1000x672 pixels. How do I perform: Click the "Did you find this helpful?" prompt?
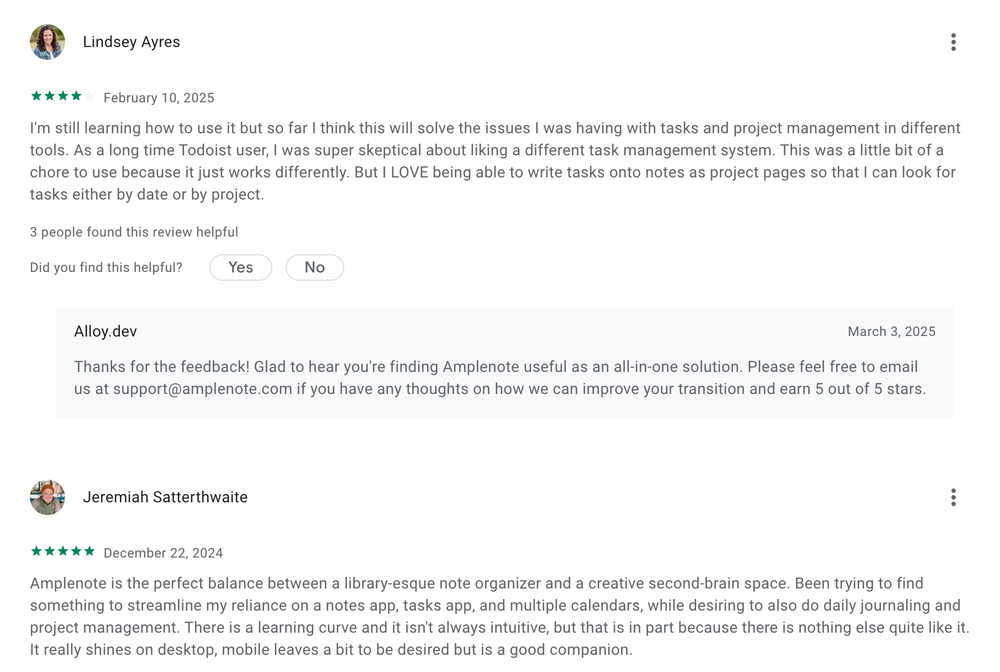pyautogui.click(x=106, y=267)
